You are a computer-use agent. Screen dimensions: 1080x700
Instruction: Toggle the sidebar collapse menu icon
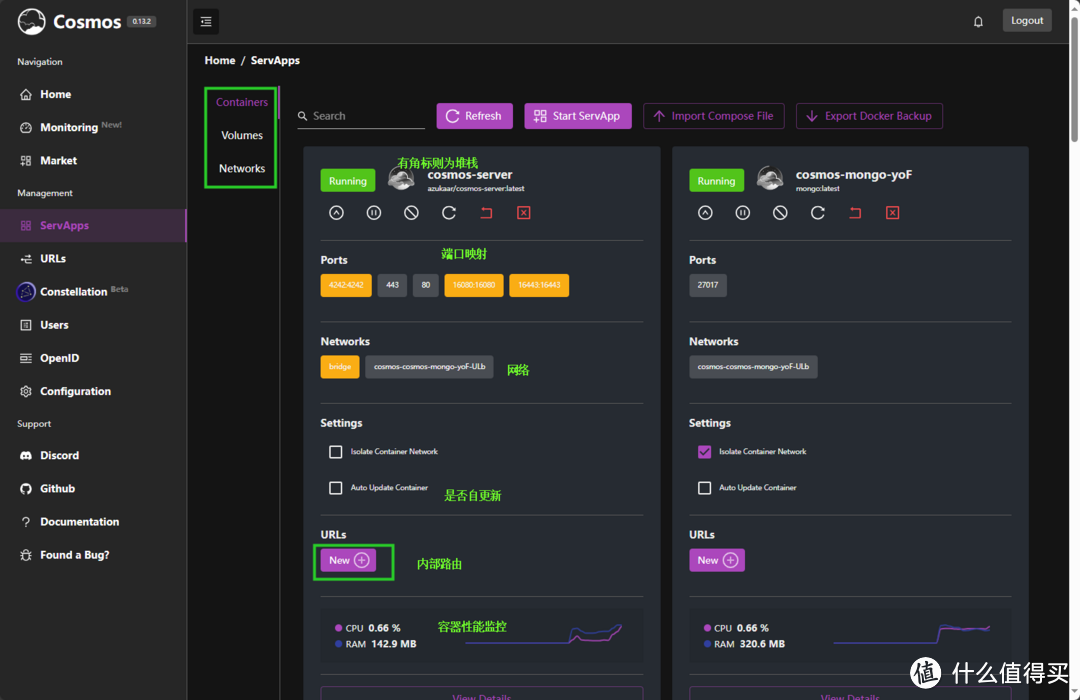pos(206,21)
